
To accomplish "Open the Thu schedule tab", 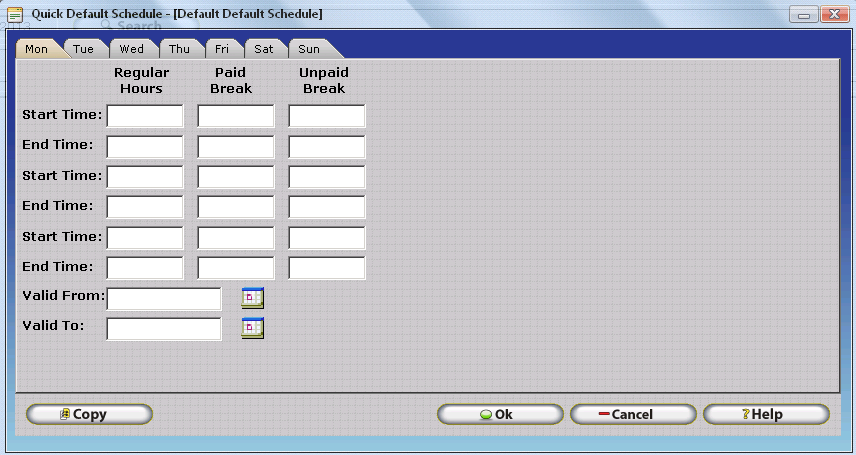I will point(179,49).
